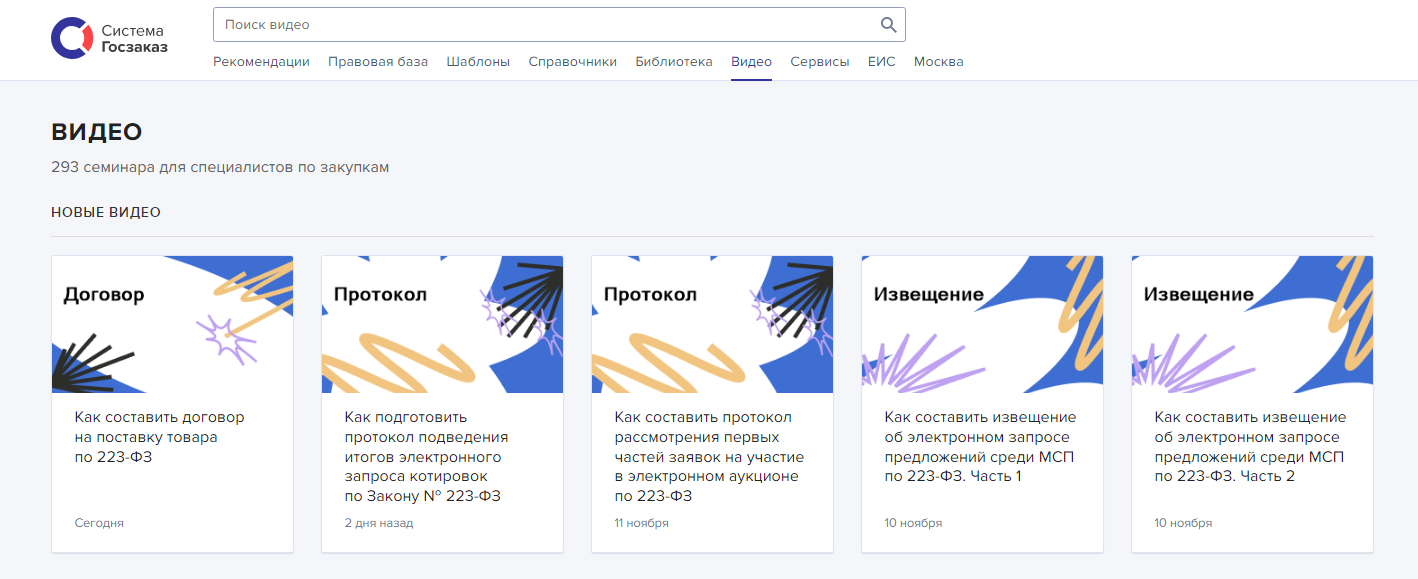Open the Шаблоны menu item
Screen dimensions: 1418x579
click(x=478, y=62)
